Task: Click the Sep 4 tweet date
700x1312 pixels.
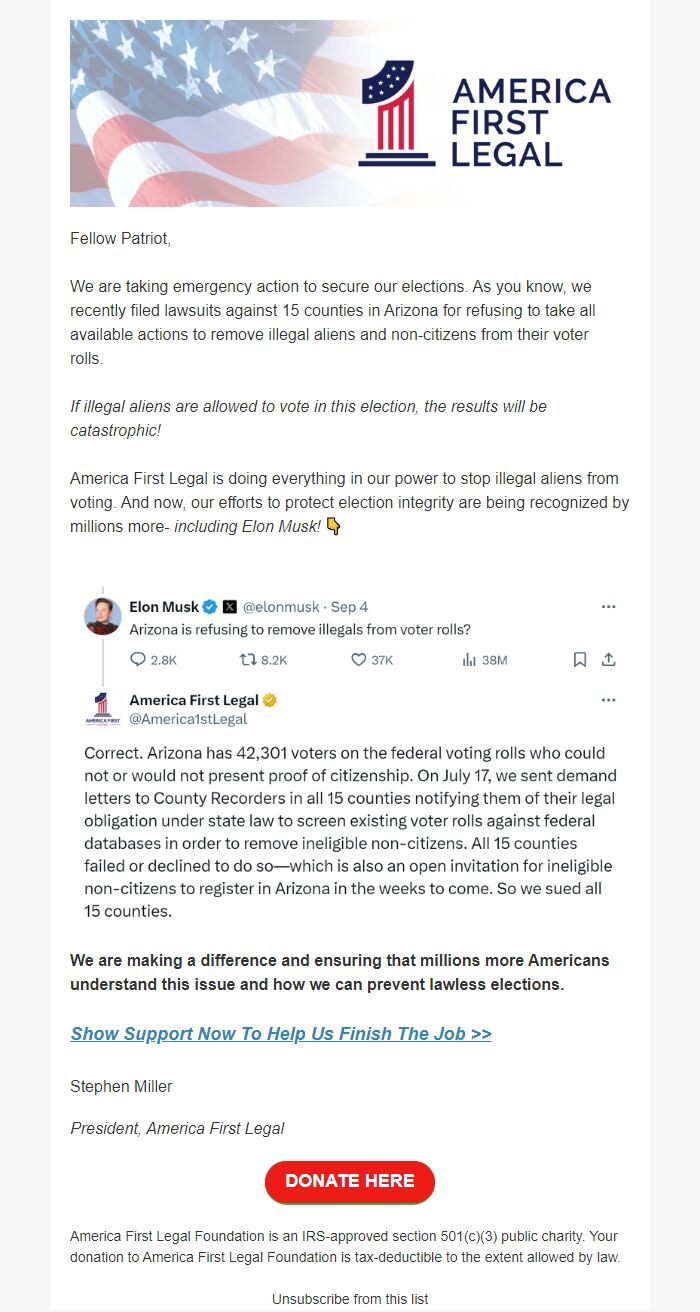Action: [349, 607]
